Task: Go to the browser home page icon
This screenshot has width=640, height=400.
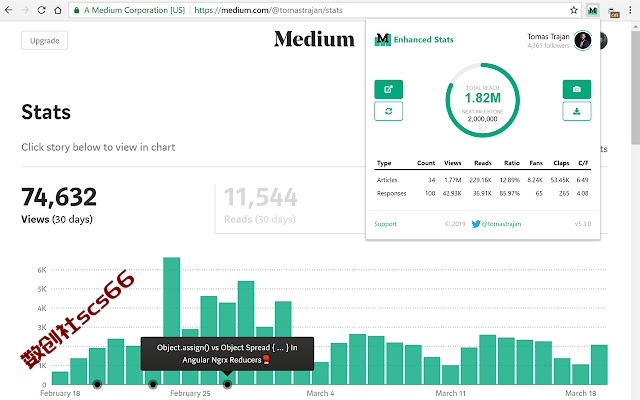Action: [58, 10]
